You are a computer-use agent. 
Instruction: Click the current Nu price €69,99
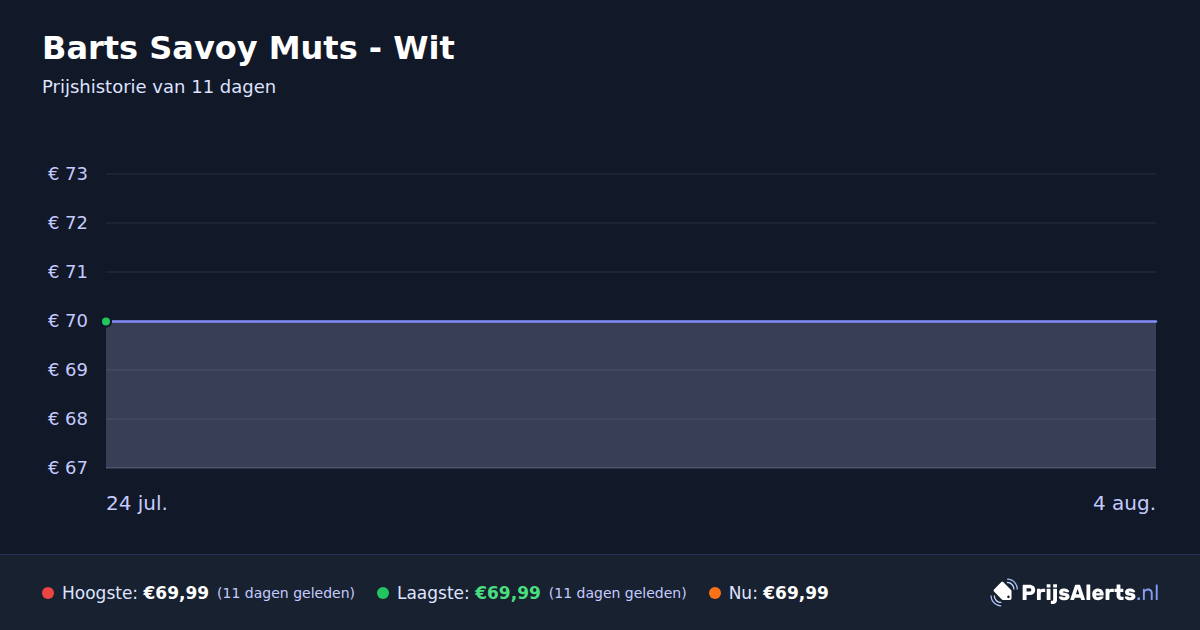click(796, 593)
